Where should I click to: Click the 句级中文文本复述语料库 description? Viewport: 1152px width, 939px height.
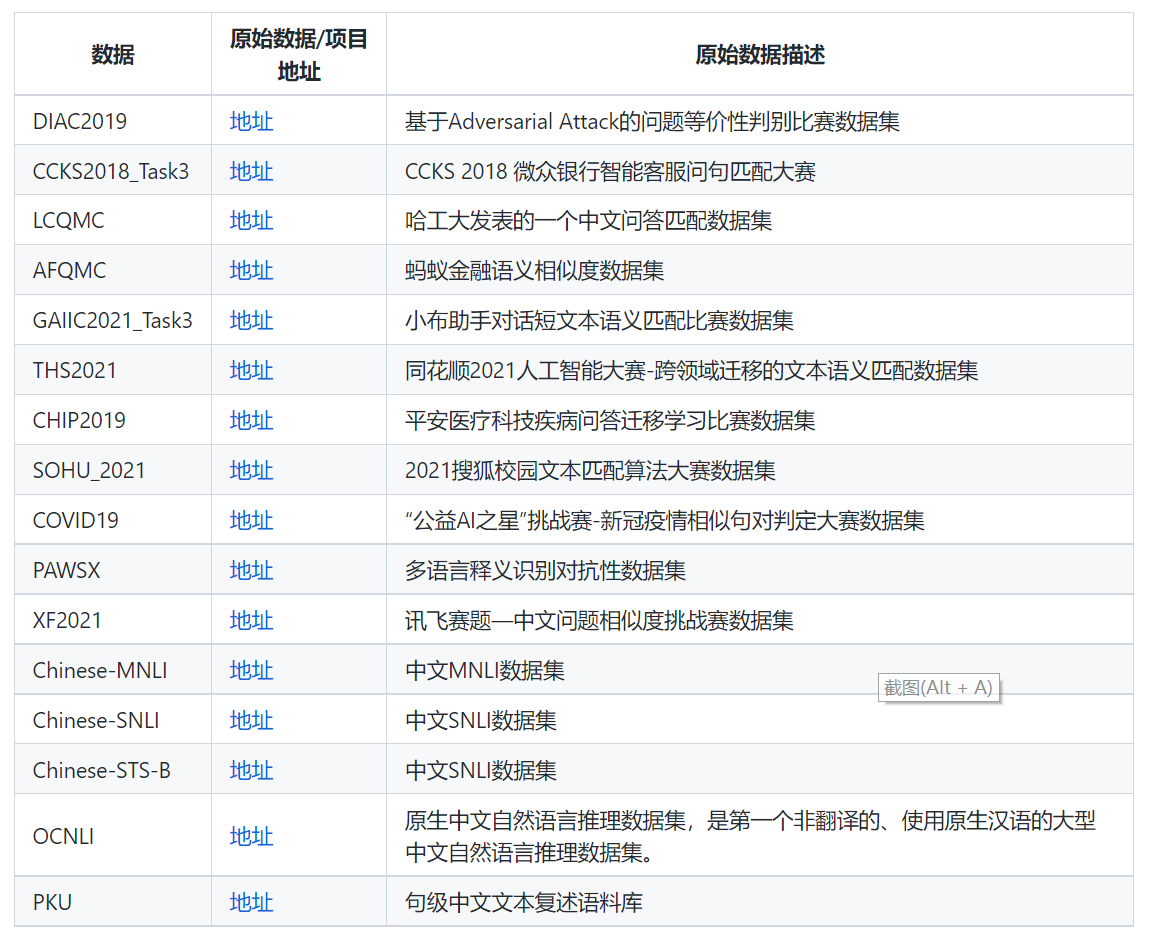coord(524,902)
